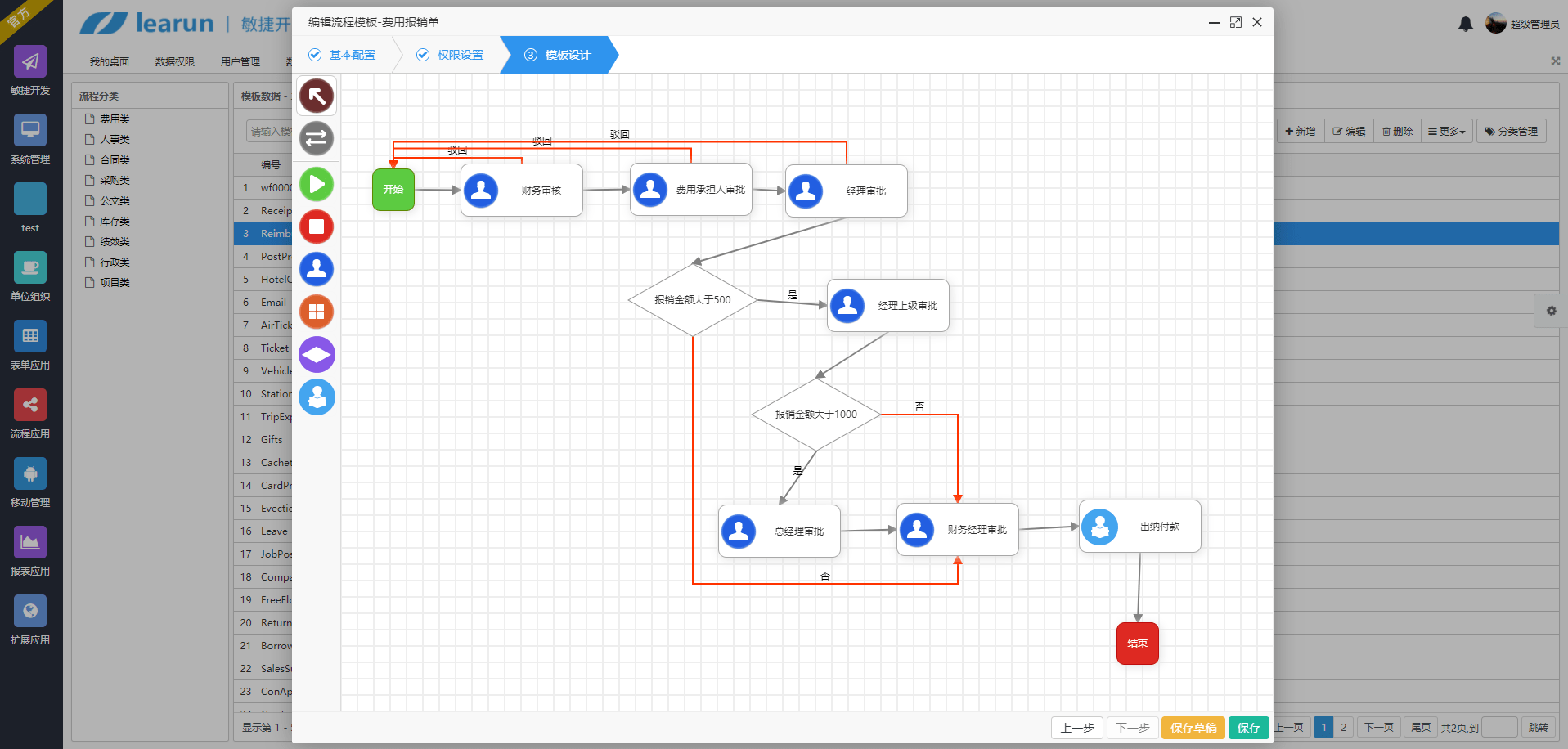
Task: Click the 上一步 button
Action: 1077,728
